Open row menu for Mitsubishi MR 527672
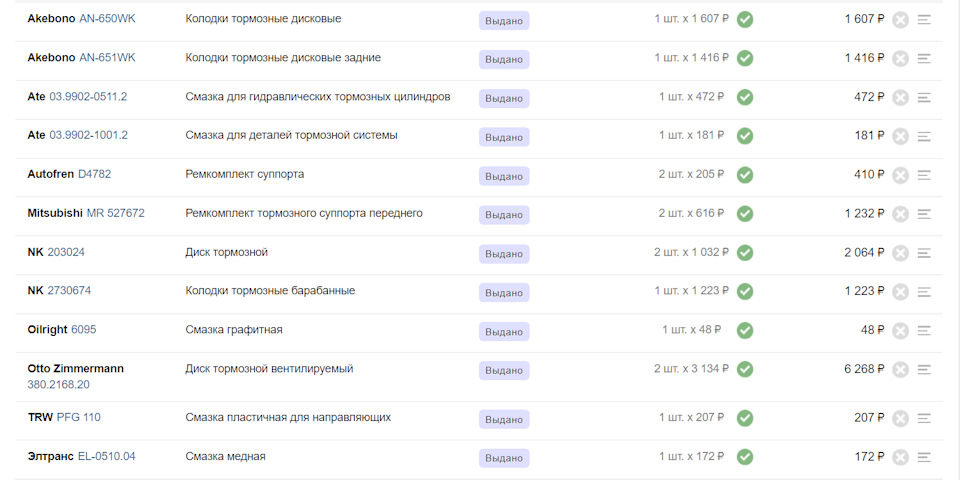 tap(924, 214)
